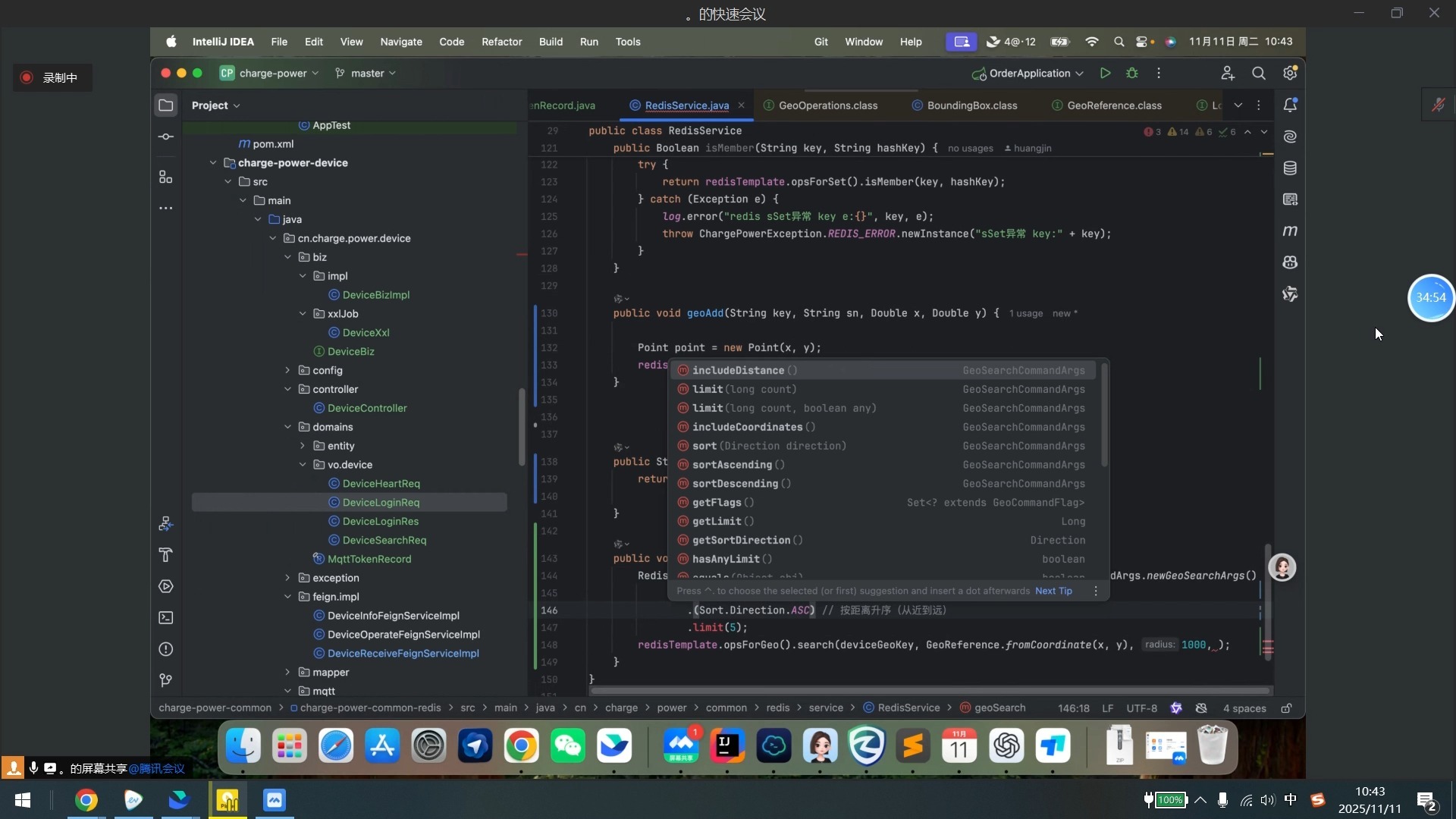Toggle the Project tool window folder button
Image resolution: width=1456 pixels, height=819 pixels.
(165, 105)
